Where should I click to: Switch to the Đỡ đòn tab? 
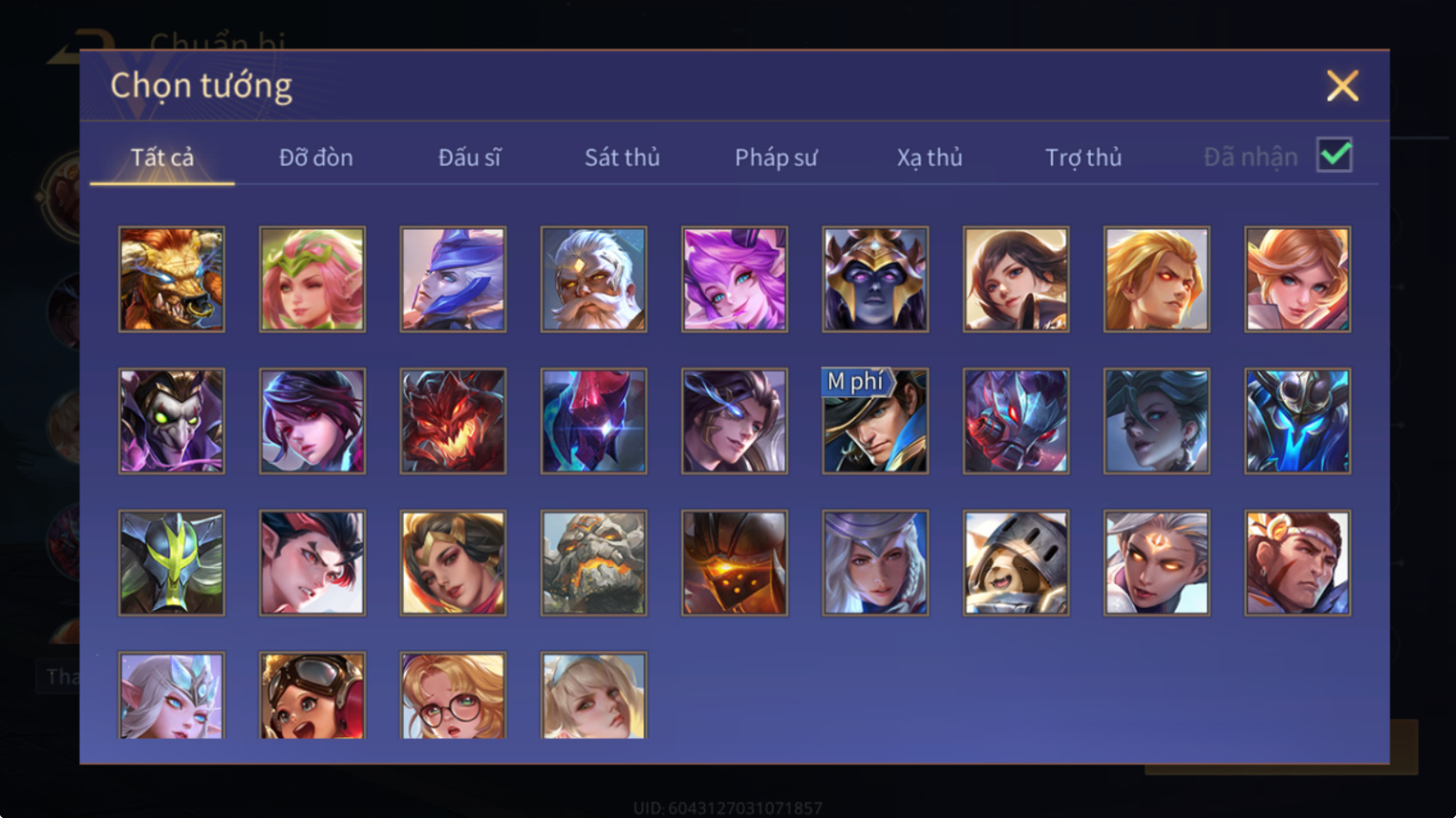(x=316, y=157)
